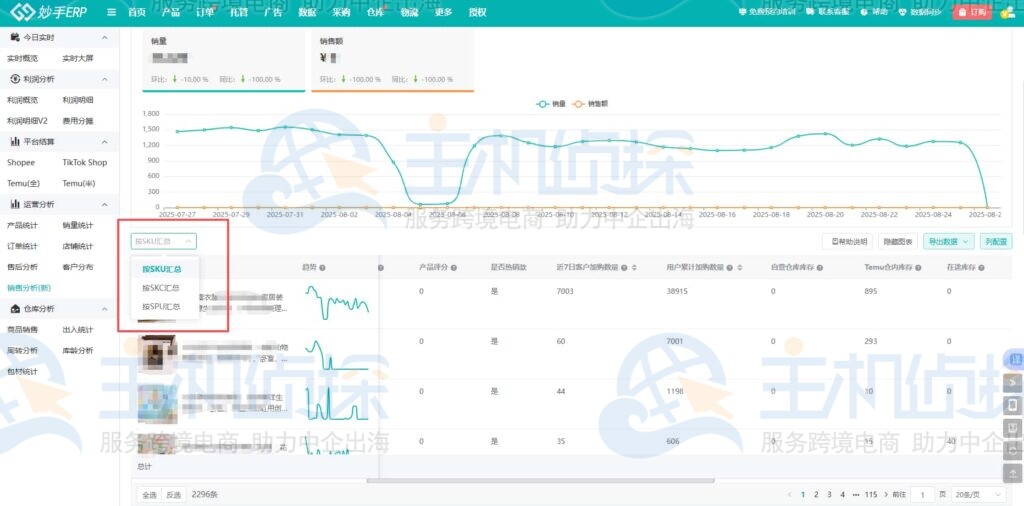The image size is (1024, 506).
Task: Click the scroll-to-top icon in right floating bar
Action: coord(1013,470)
